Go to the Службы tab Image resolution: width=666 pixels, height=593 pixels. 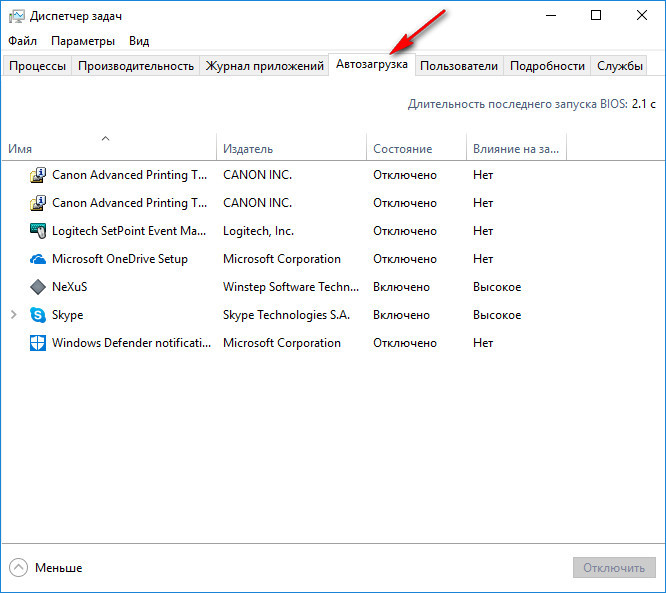pyautogui.click(x=619, y=66)
